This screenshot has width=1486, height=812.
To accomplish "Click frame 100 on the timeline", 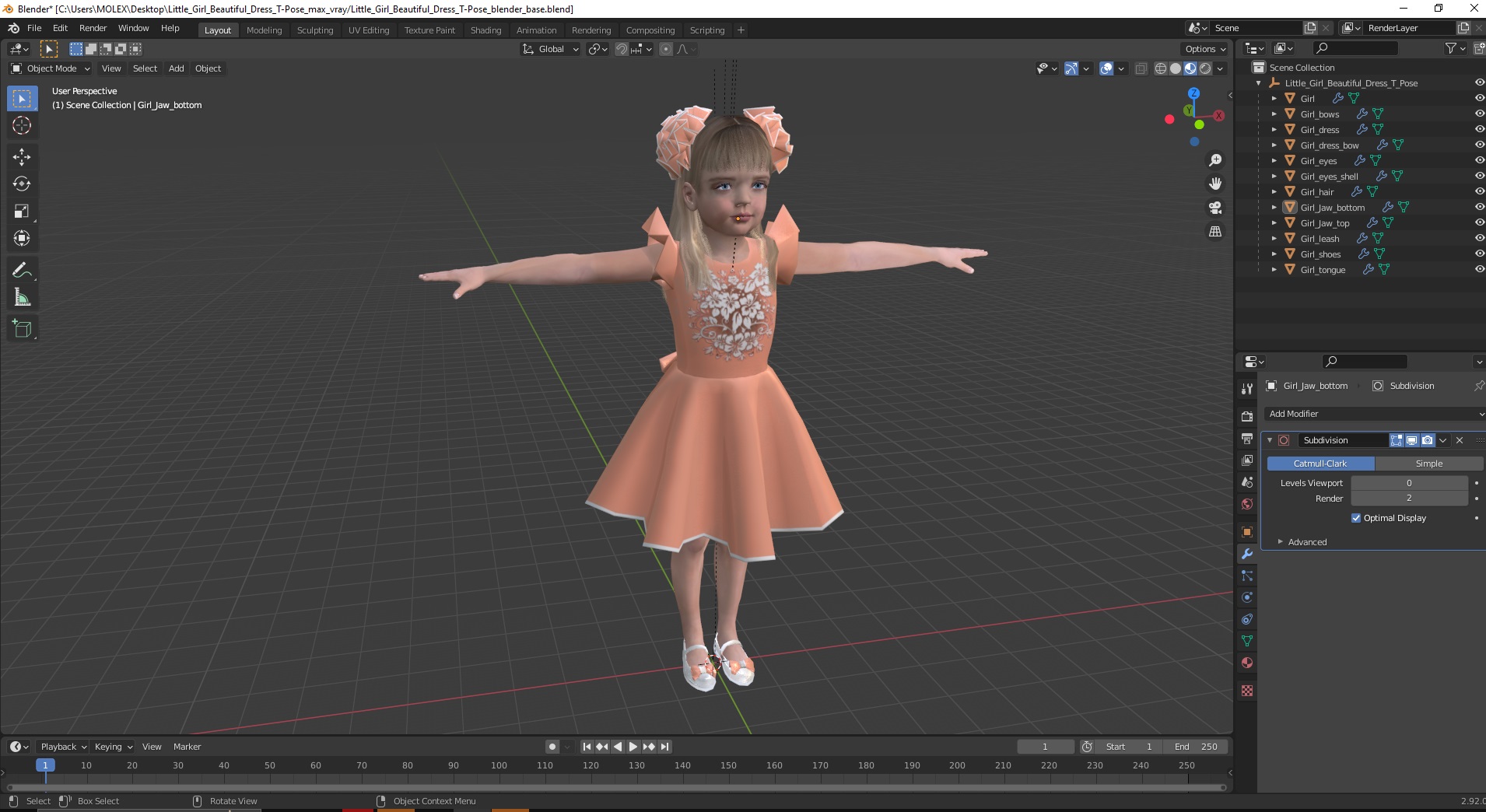I will point(499,765).
